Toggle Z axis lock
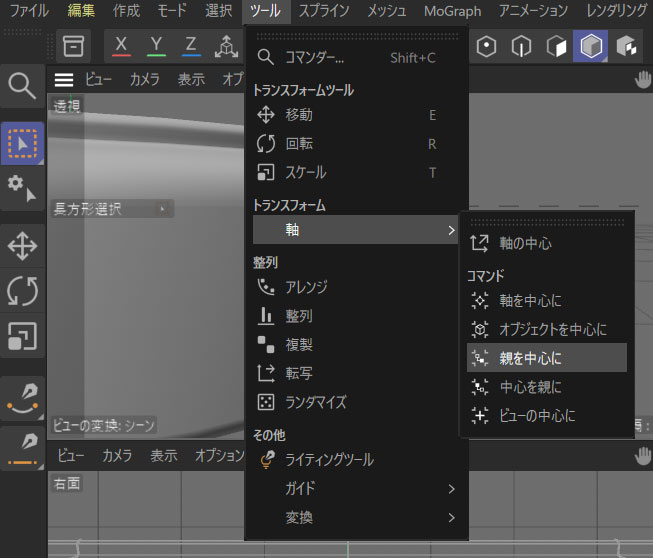This screenshot has width=653, height=558. pos(190,46)
